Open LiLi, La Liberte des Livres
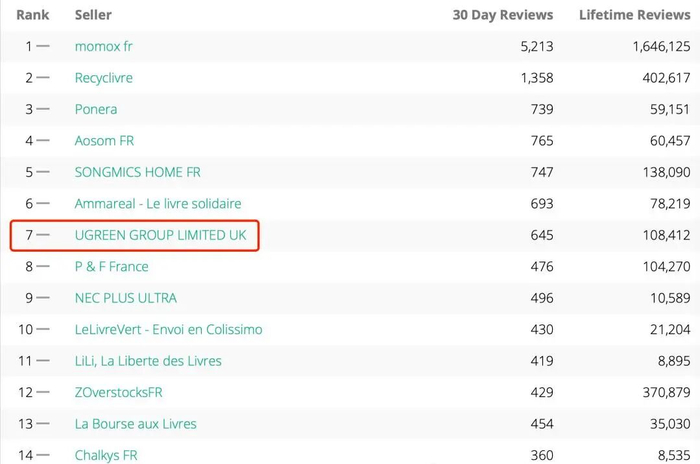 click(x=148, y=361)
